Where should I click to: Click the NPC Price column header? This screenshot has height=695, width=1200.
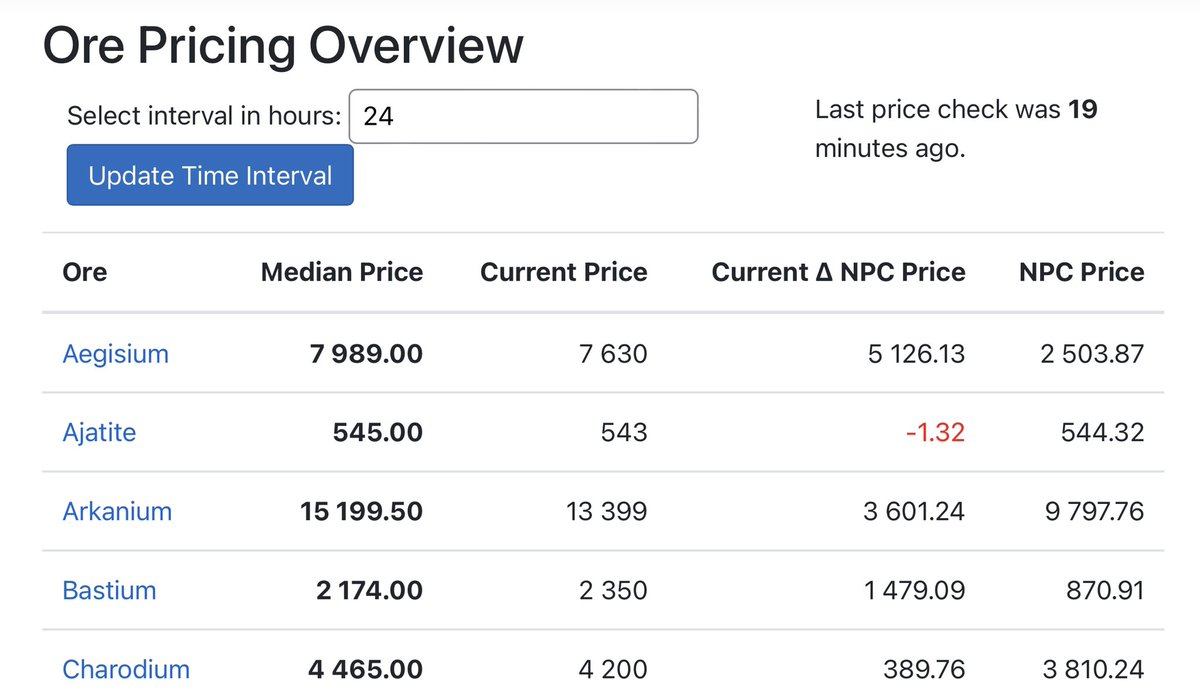point(1083,272)
